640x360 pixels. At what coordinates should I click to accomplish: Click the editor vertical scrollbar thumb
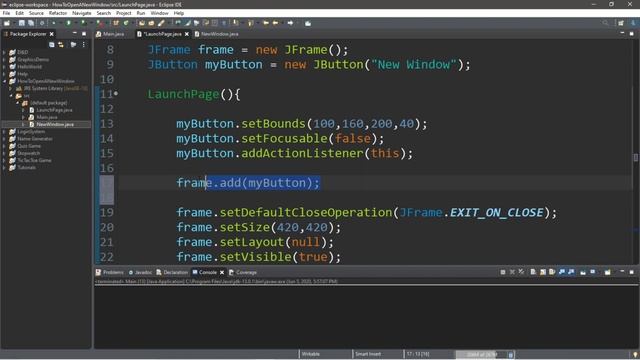(x=636, y=158)
